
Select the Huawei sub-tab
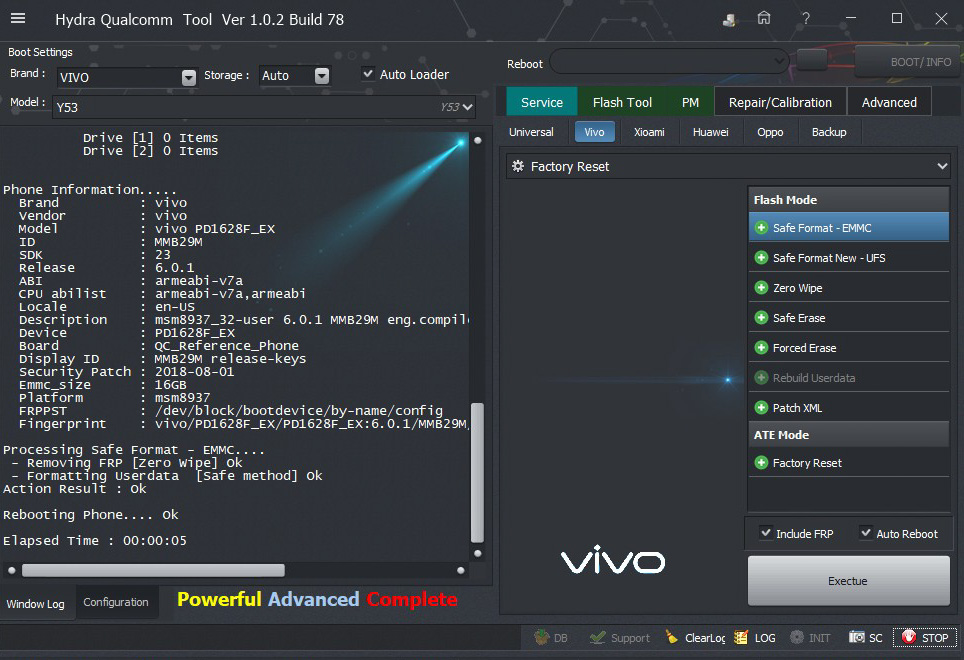[710, 132]
